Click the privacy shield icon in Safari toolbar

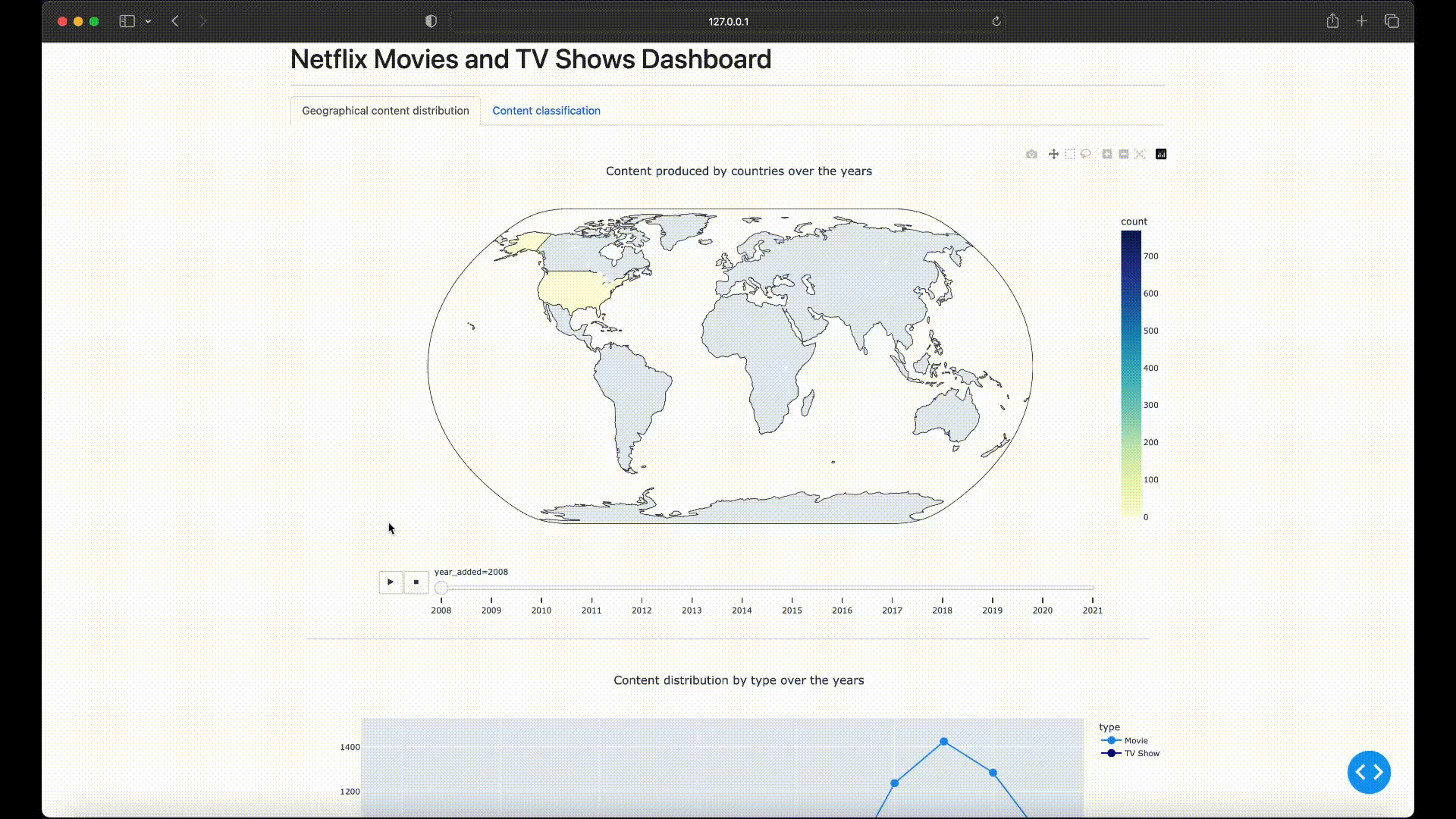click(430, 21)
